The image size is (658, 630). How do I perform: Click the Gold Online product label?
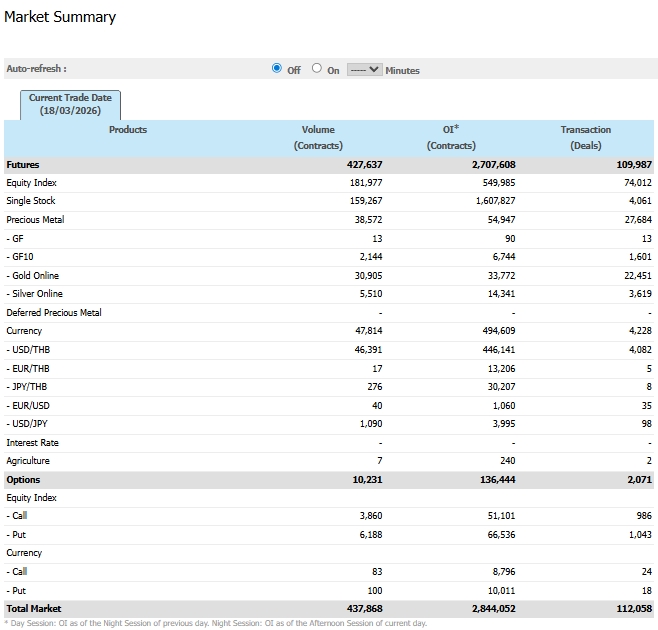tap(35, 276)
